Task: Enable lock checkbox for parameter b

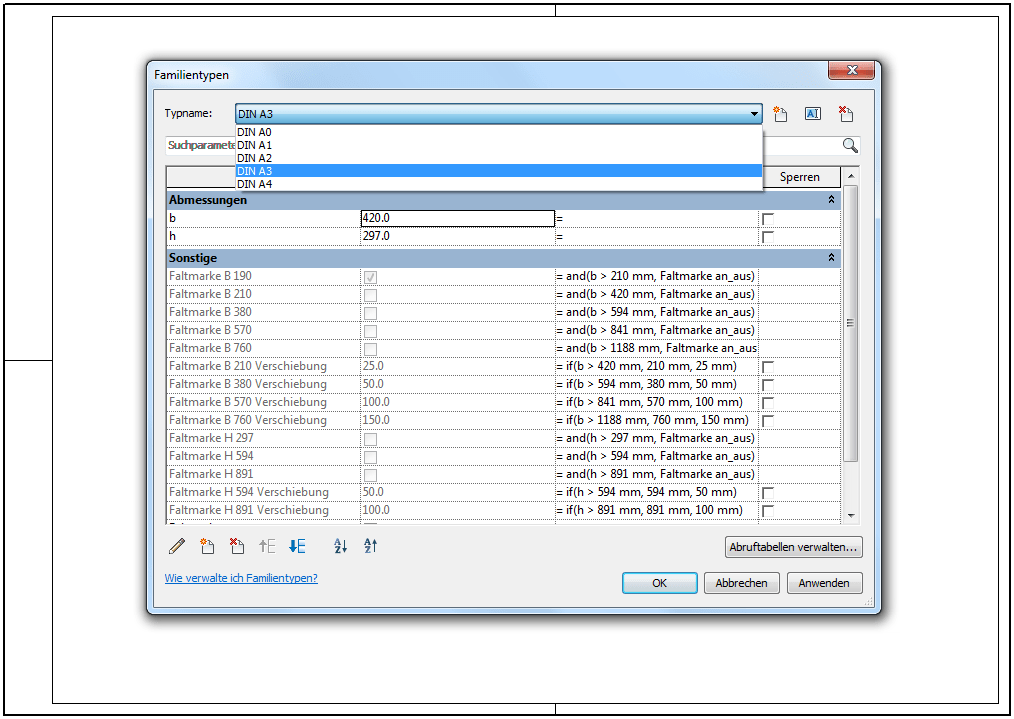Action: [x=768, y=219]
